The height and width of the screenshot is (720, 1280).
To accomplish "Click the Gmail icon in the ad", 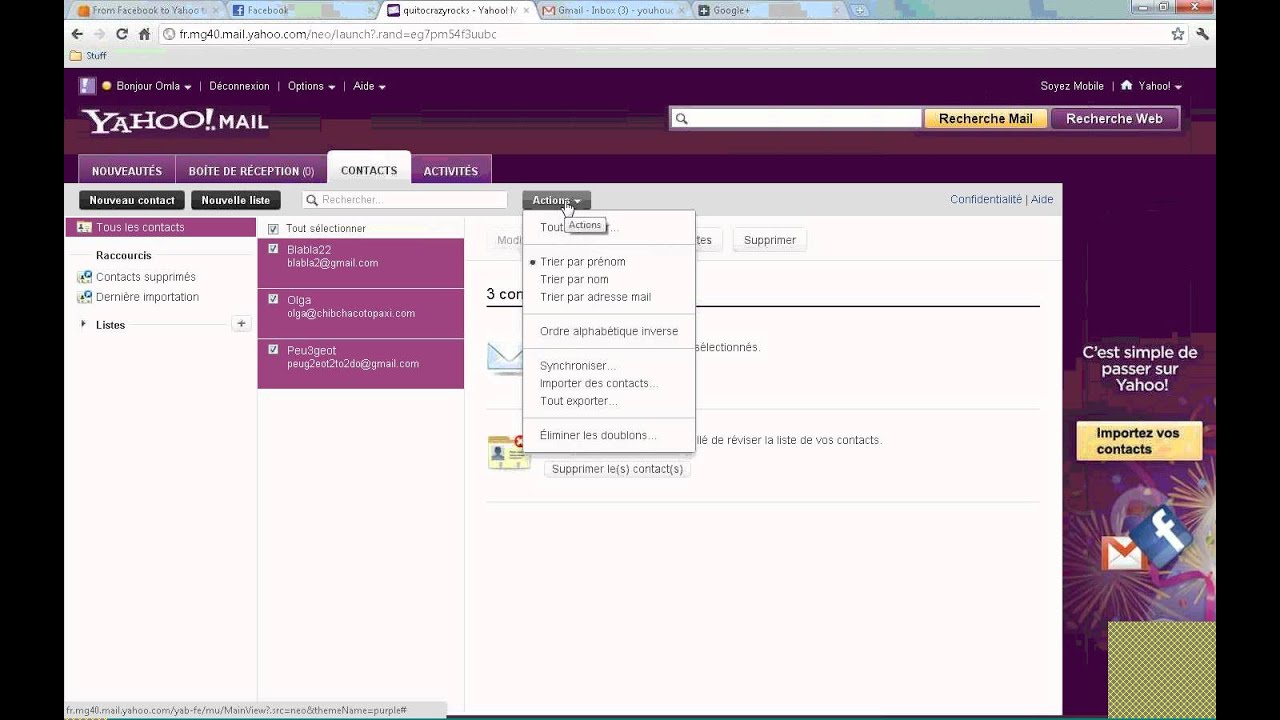I will (x=1124, y=553).
